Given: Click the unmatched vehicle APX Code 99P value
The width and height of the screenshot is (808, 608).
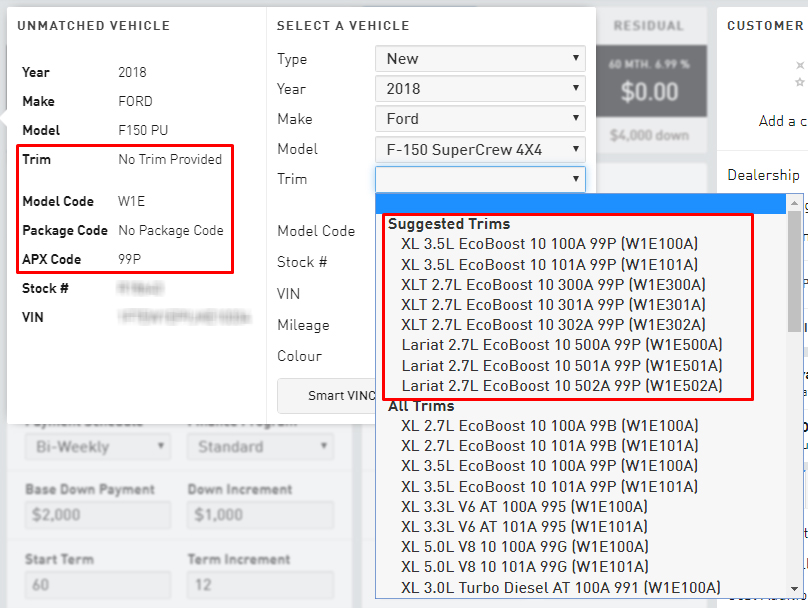Looking at the screenshot, I should [x=129, y=259].
